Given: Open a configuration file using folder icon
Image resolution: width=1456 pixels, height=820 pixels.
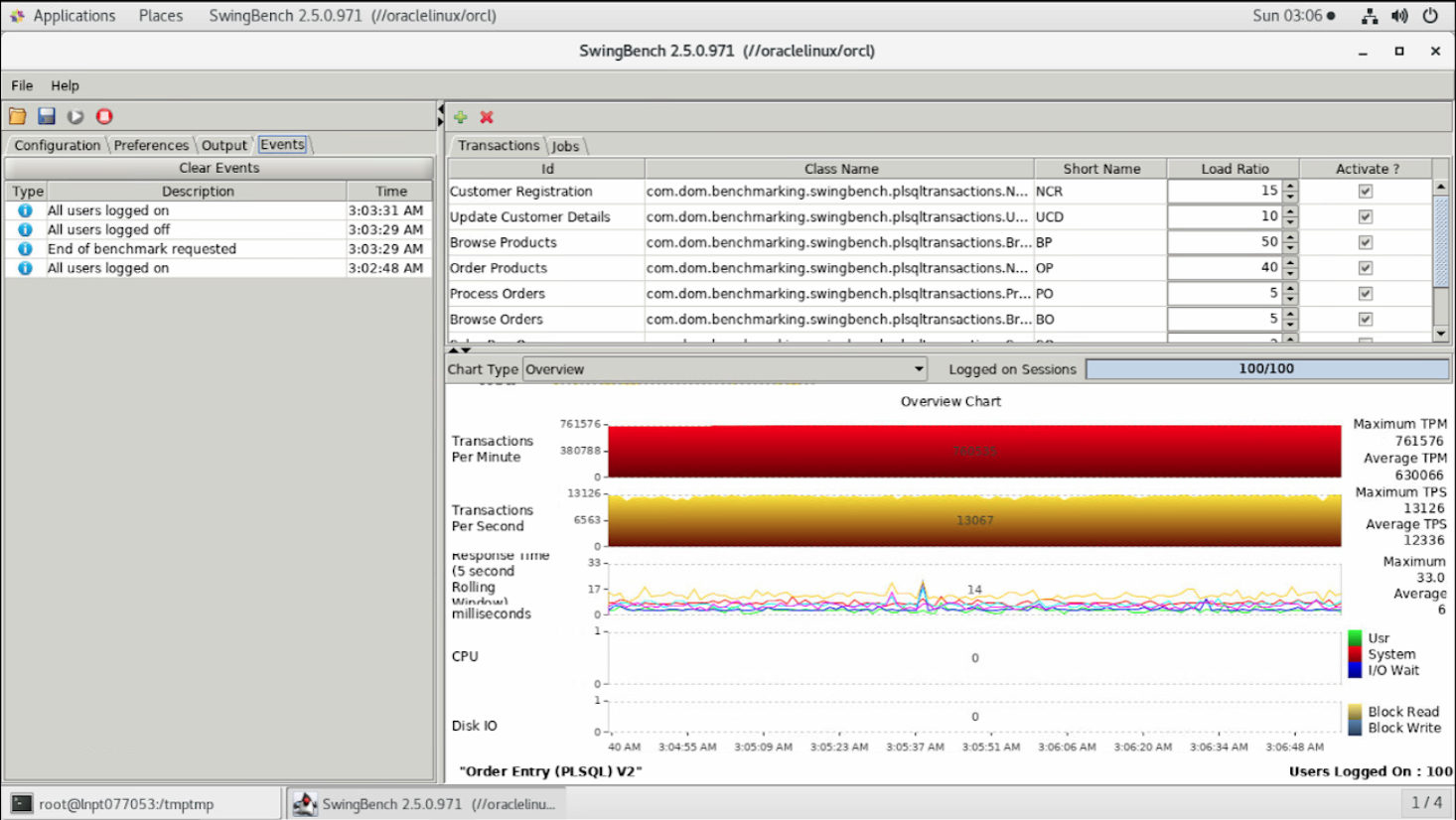Looking at the screenshot, I should (18, 116).
